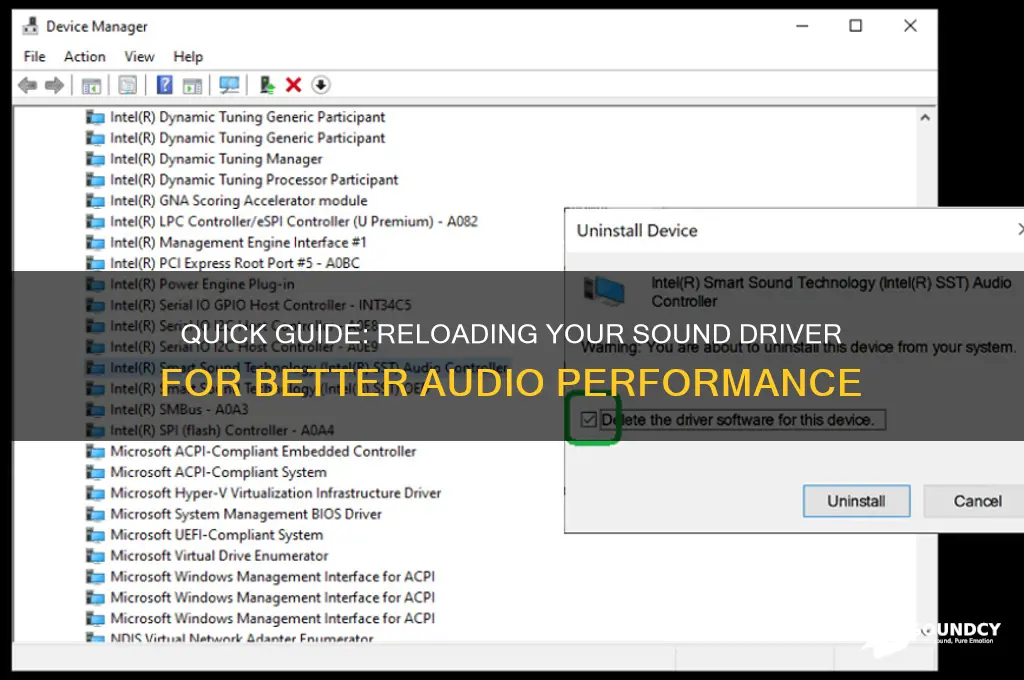The width and height of the screenshot is (1024, 680).
Task: Click the Device Manager title bar icon
Action: [x=30, y=26]
